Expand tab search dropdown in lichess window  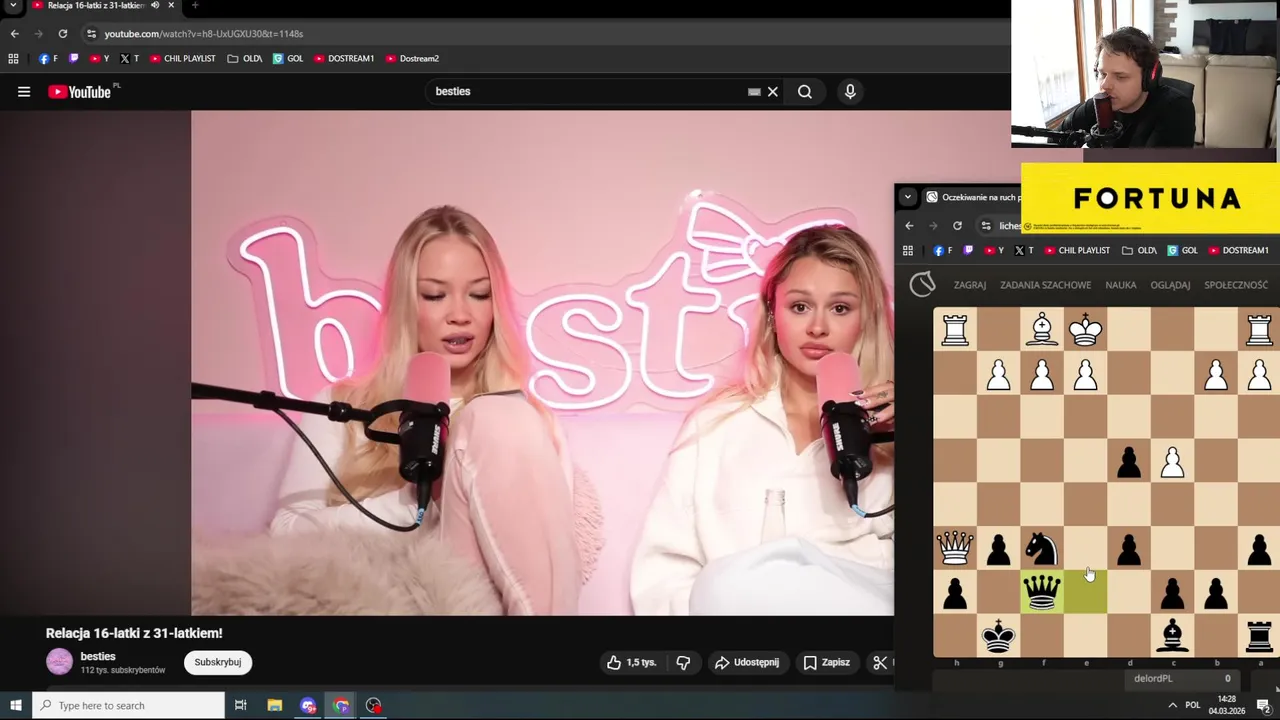pyautogui.click(x=908, y=197)
